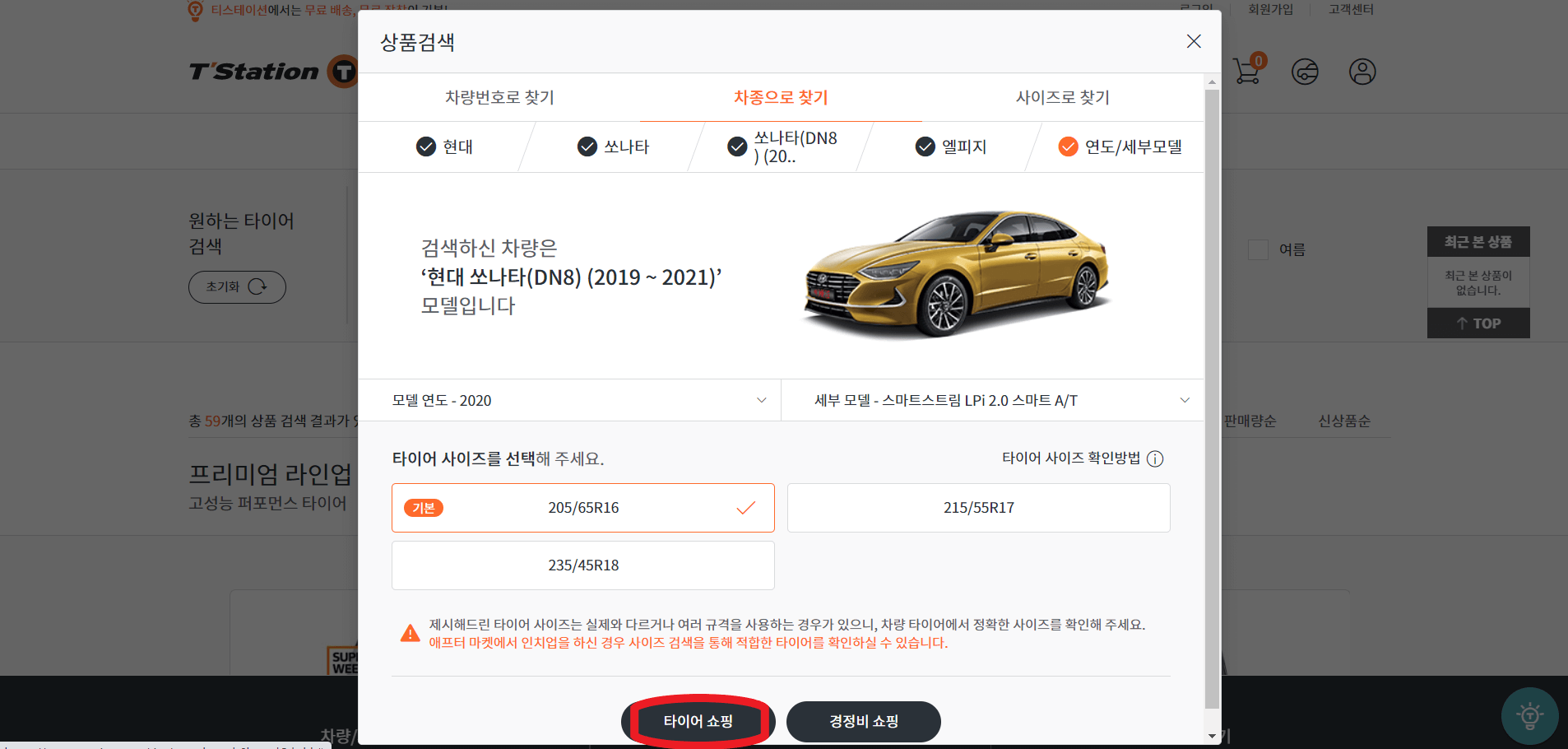The height and width of the screenshot is (749, 1568).
Task: Click the checkmark icon beside 현대
Action: (426, 147)
